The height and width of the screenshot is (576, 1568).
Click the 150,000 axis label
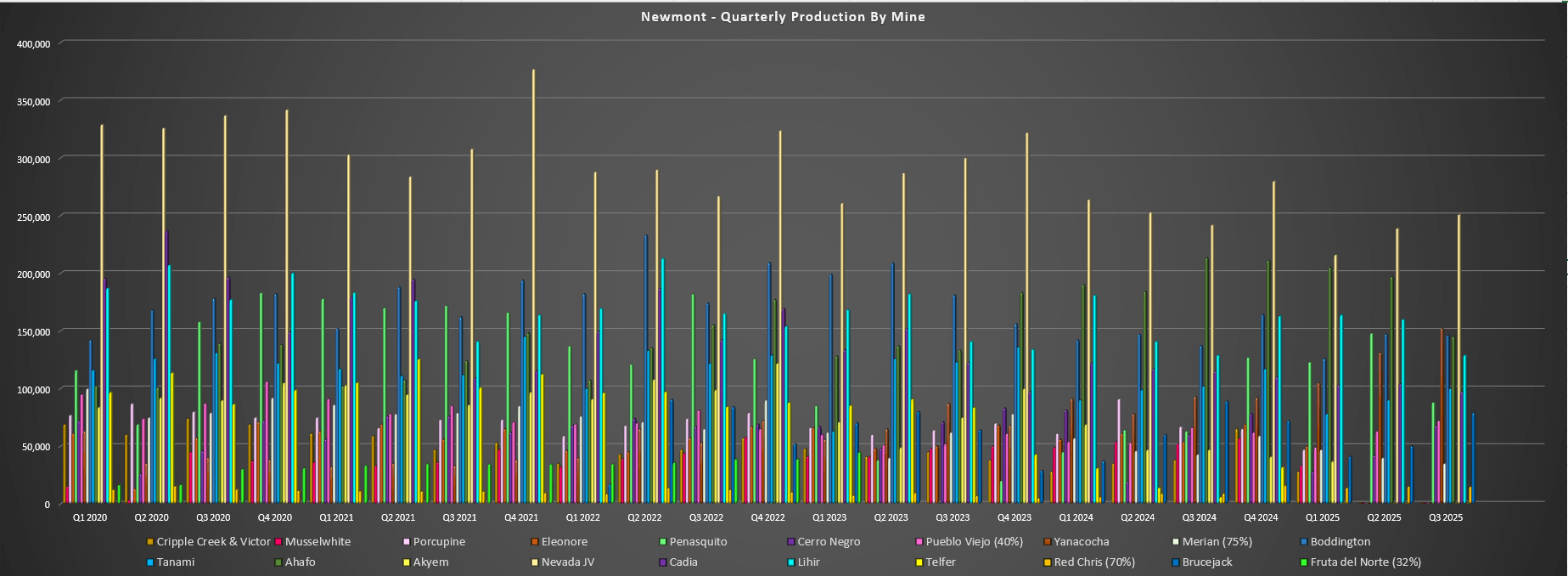pyautogui.click(x=35, y=332)
